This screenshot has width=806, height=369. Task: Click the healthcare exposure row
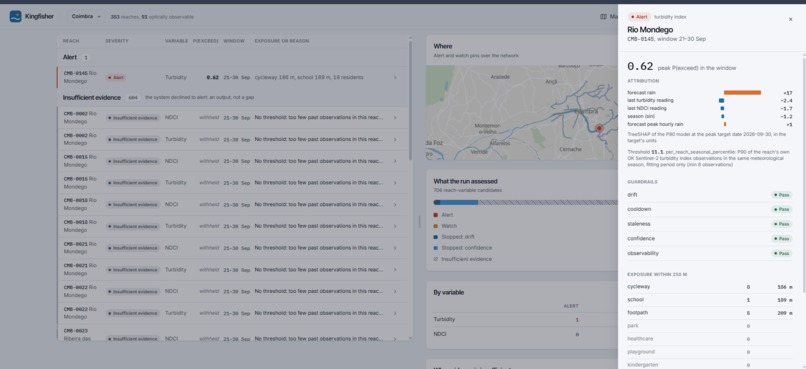[709, 339]
